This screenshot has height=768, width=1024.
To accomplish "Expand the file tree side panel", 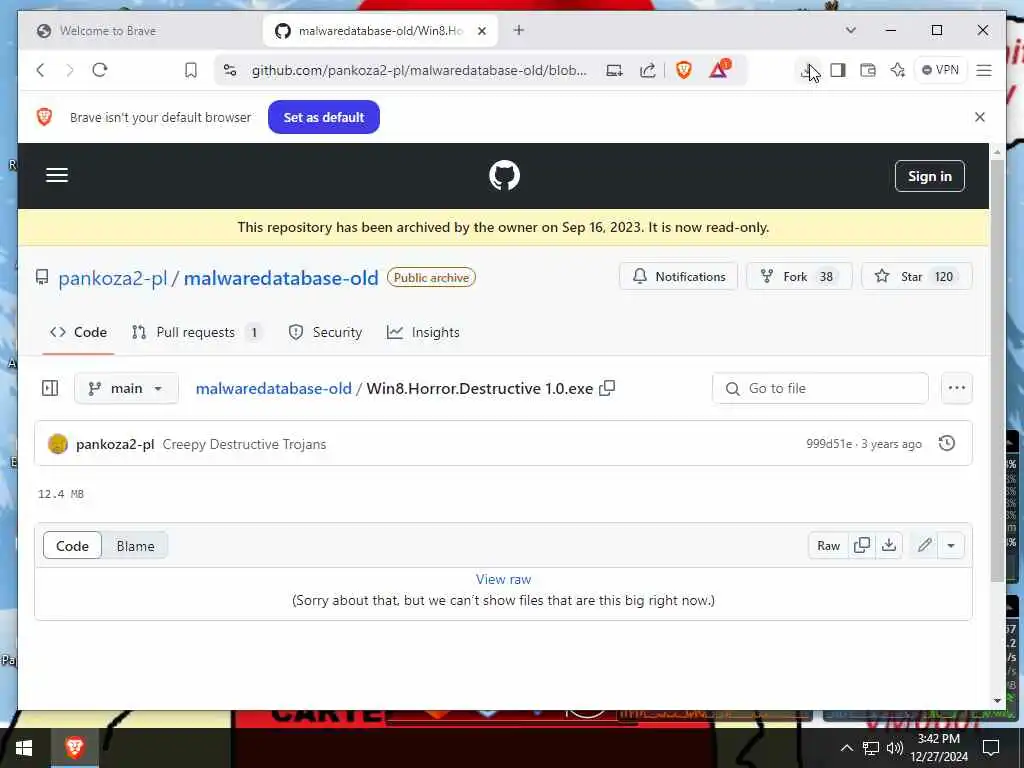I will (50, 389).
